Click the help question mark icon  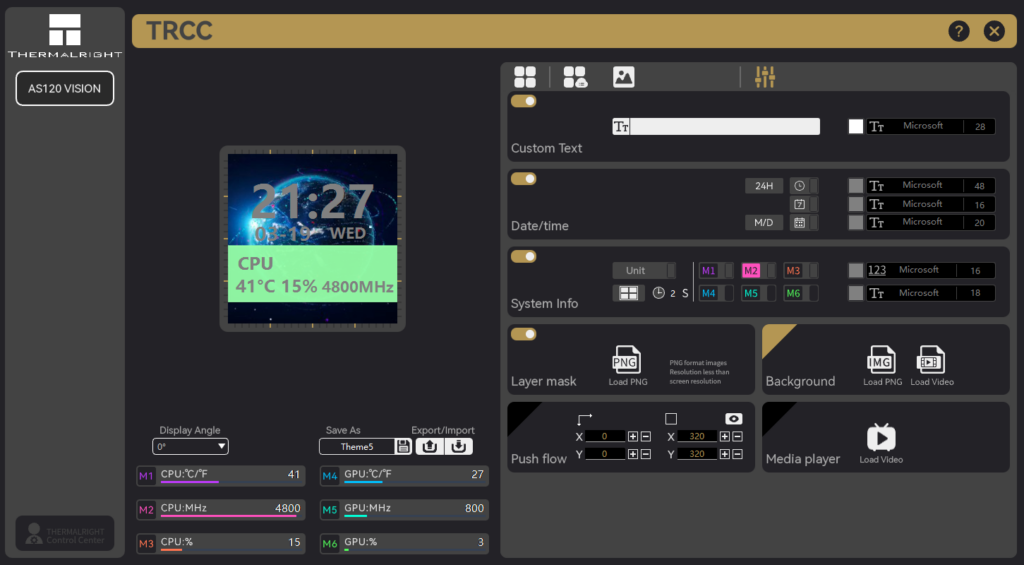pyautogui.click(x=959, y=31)
